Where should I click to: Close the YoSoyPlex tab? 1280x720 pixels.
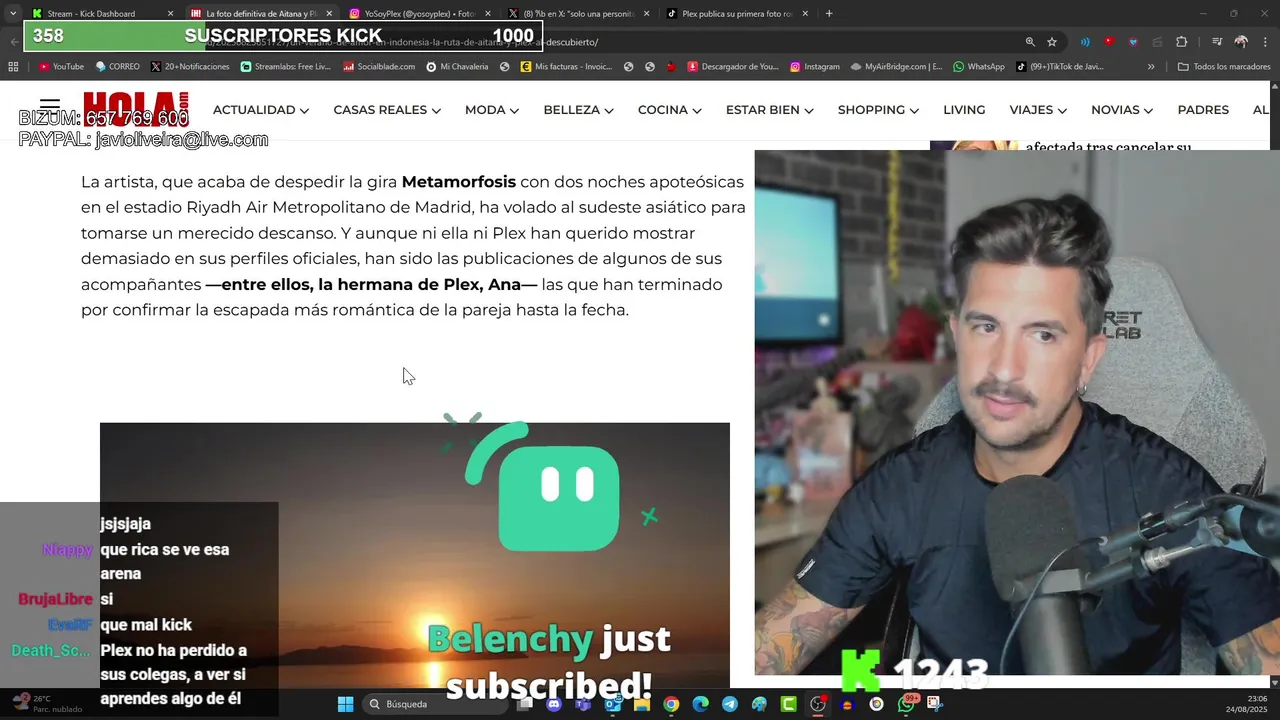[487, 14]
